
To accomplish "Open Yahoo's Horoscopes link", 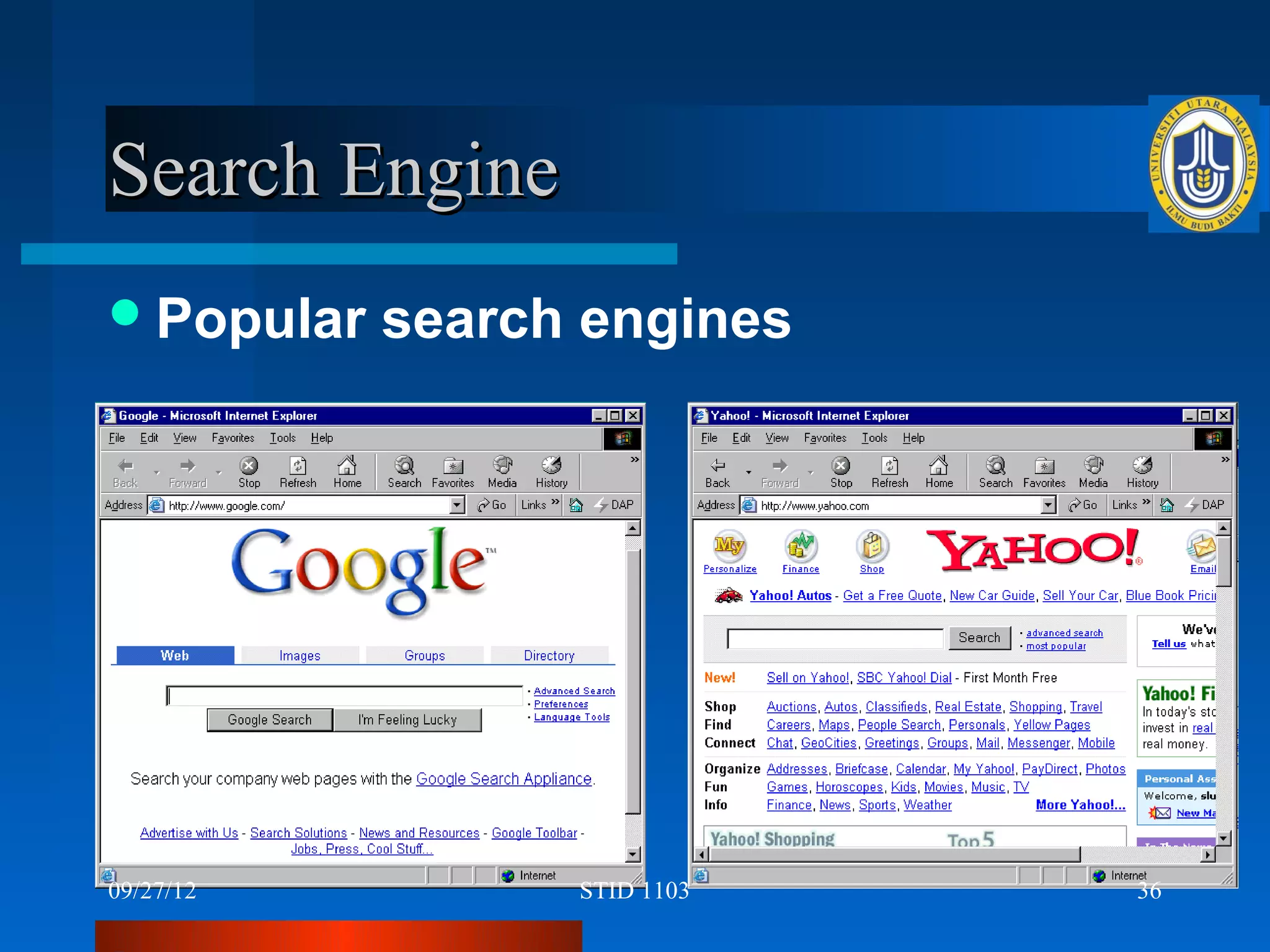I will [849, 787].
